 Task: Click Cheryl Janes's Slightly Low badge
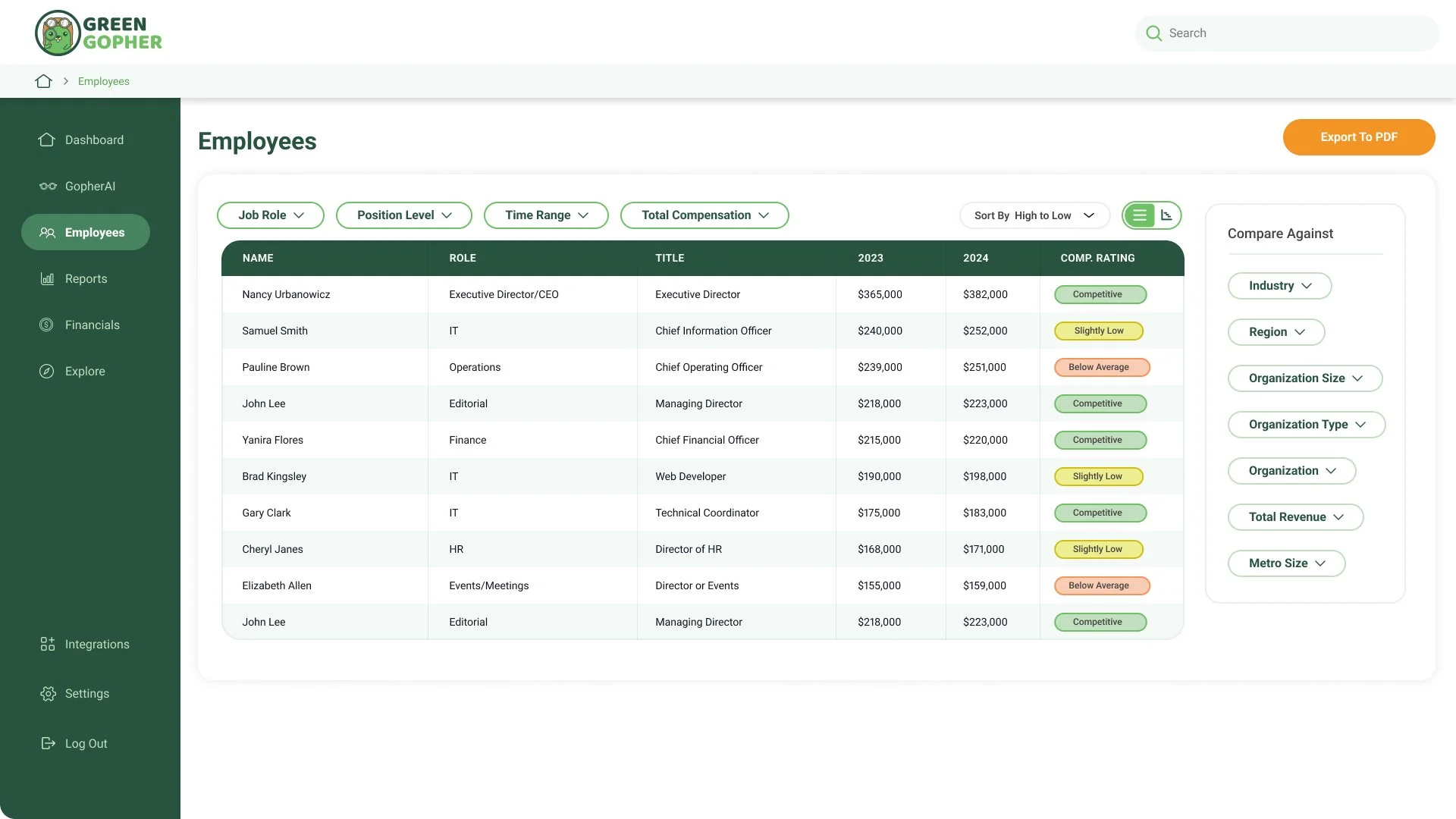tap(1099, 549)
